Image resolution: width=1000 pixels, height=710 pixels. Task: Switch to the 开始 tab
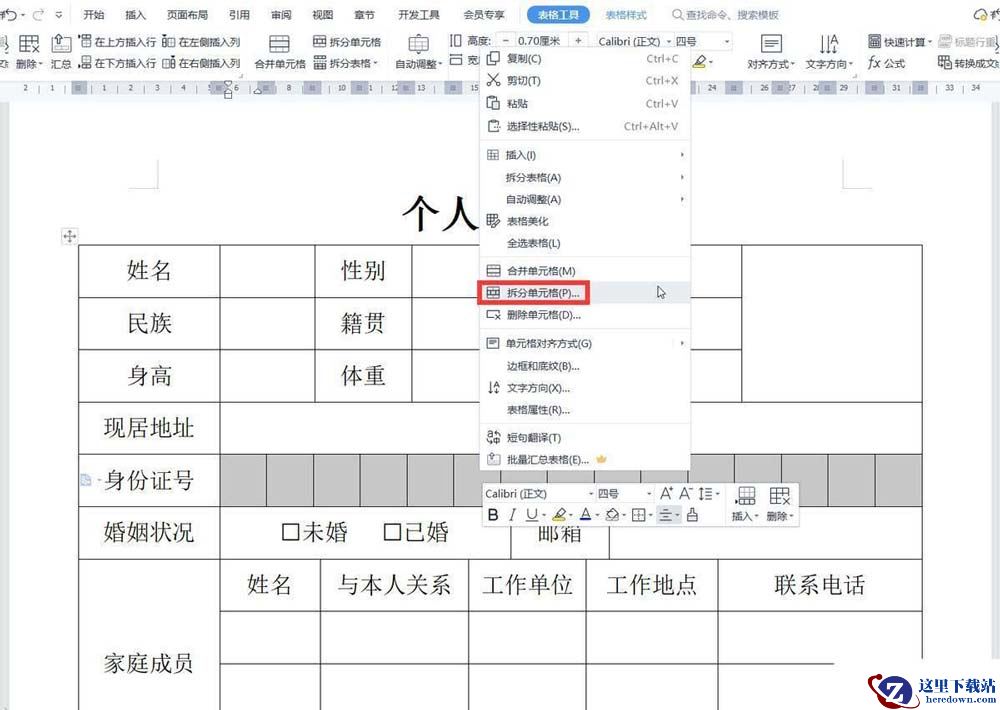(x=94, y=15)
